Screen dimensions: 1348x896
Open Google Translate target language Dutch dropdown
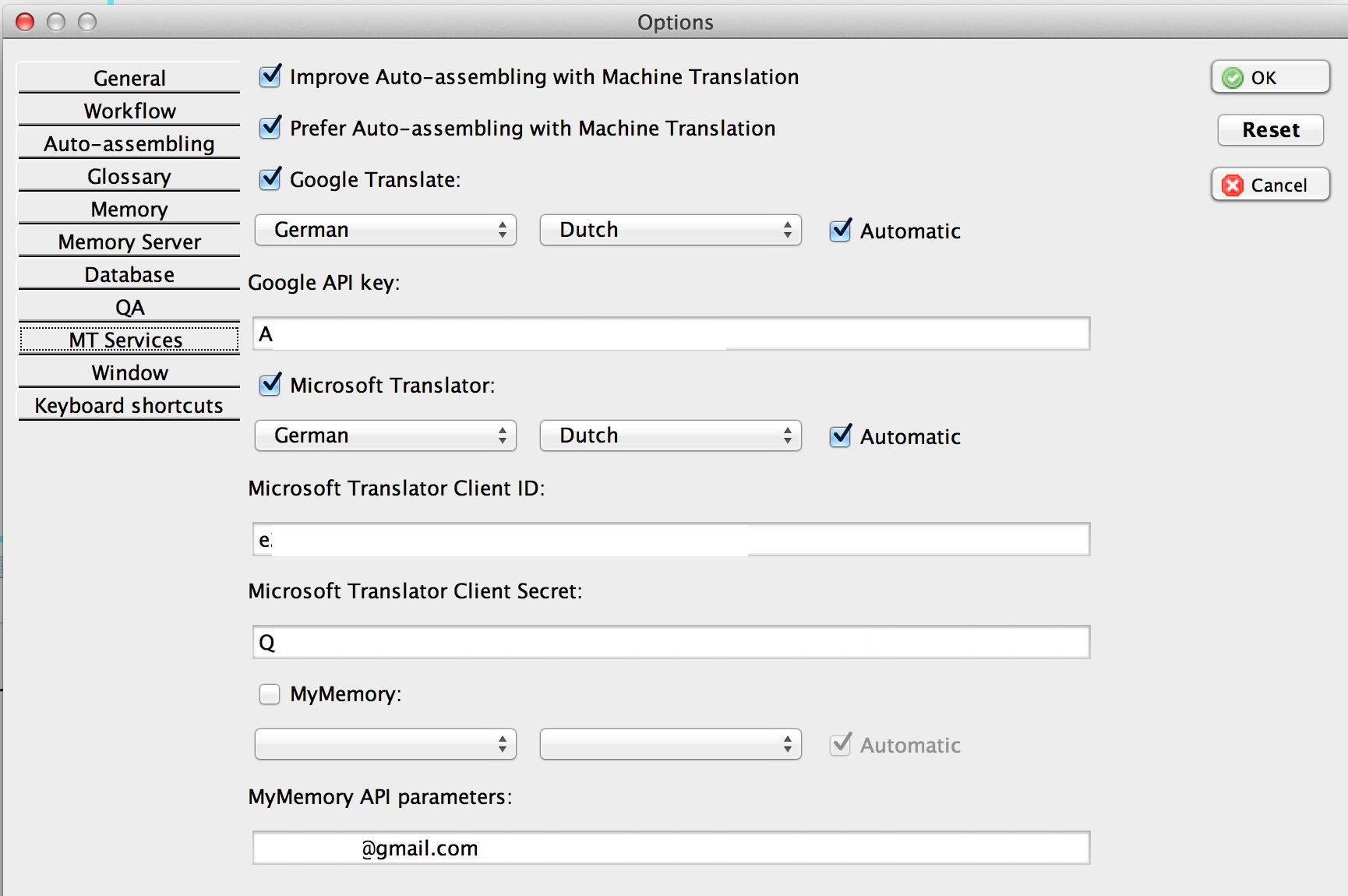pyautogui.click(x=670, y=230)
